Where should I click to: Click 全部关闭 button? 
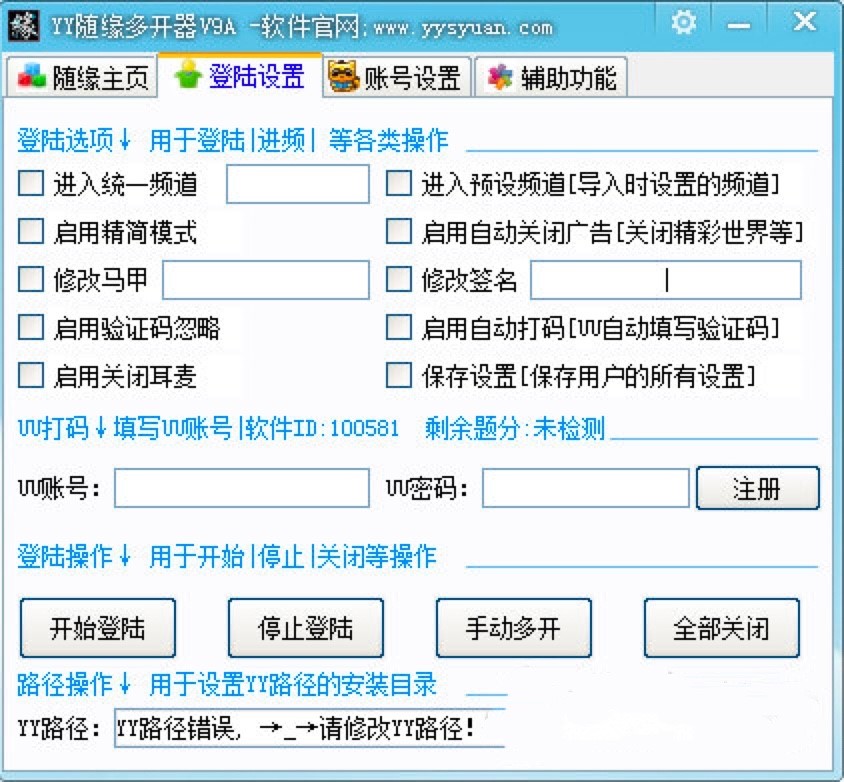(721, 628)
